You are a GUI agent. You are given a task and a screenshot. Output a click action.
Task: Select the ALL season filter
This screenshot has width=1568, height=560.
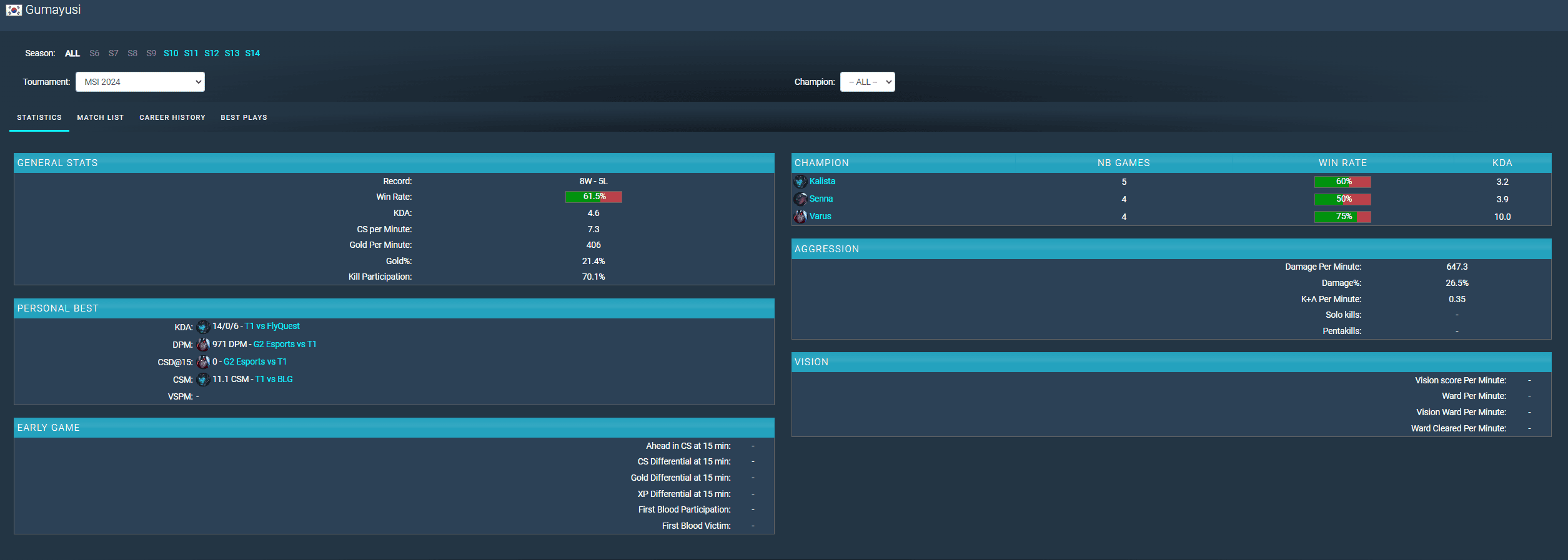[72, 53]
